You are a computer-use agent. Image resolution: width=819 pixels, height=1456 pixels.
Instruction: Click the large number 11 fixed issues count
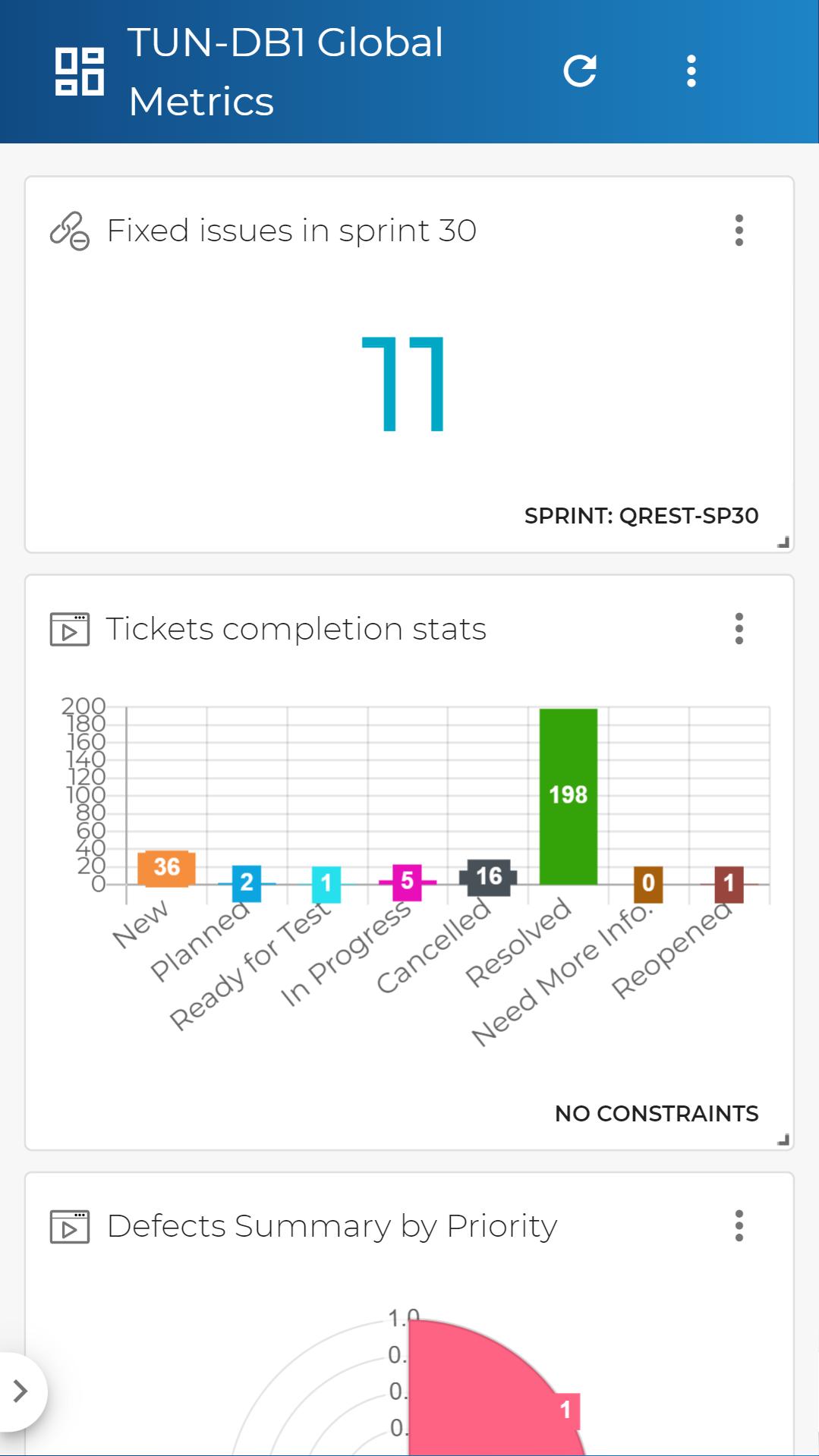click(x=403, y=384)
